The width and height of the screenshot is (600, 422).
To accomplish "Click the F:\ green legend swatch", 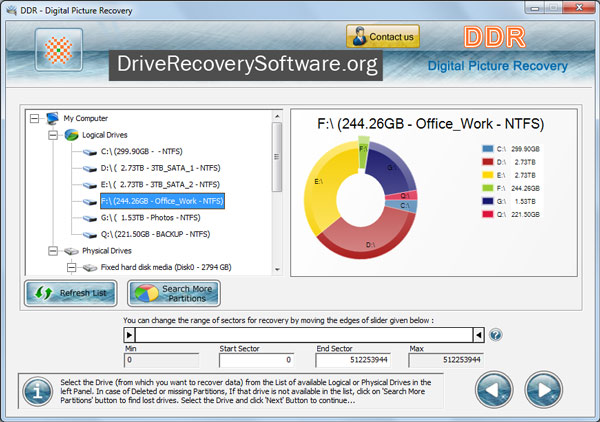I will (488, 188).
